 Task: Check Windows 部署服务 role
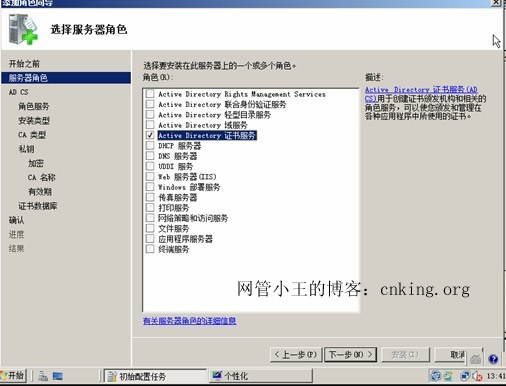point(150,187)
